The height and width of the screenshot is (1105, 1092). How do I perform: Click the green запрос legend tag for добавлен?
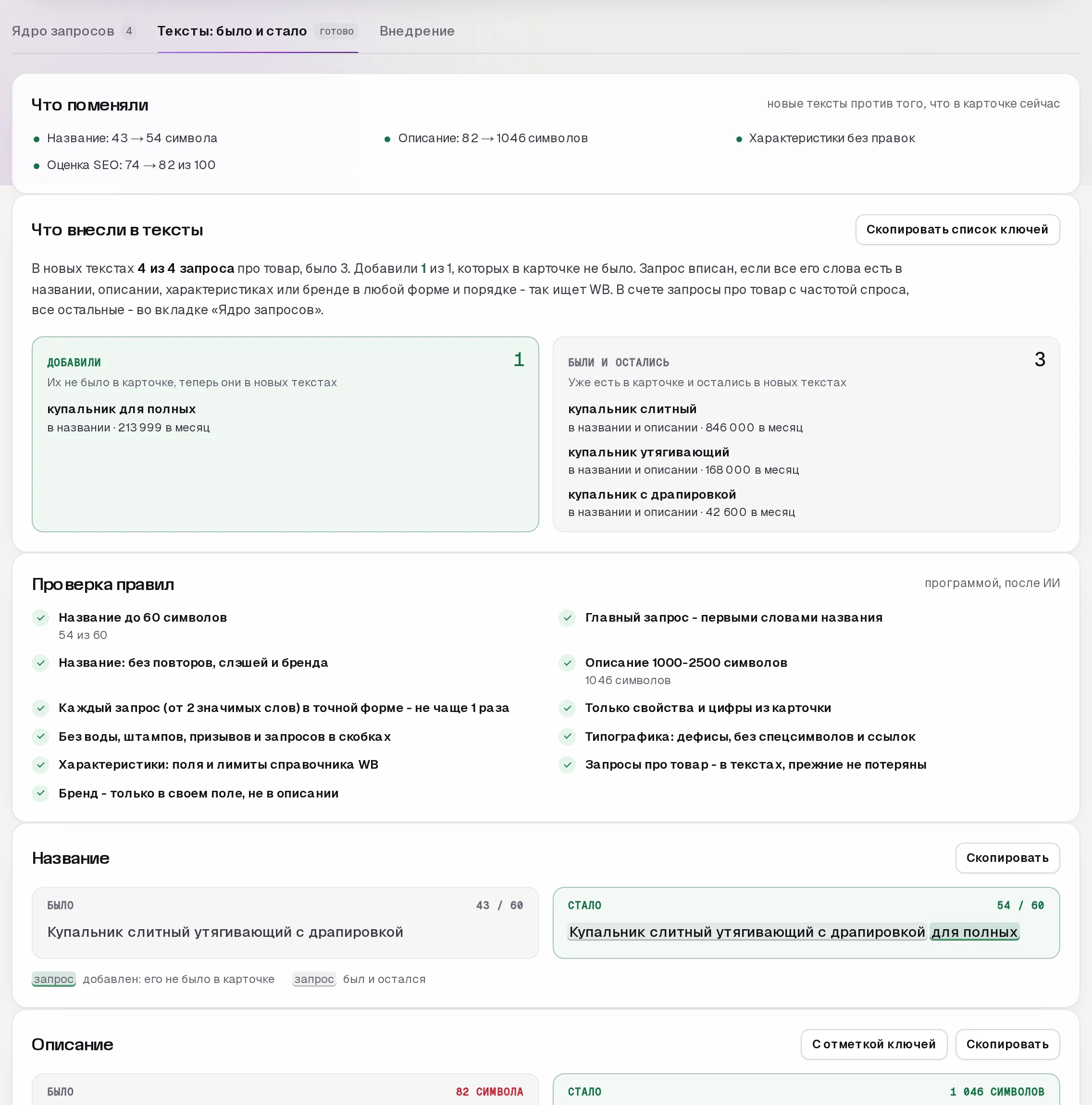point(54,979)
